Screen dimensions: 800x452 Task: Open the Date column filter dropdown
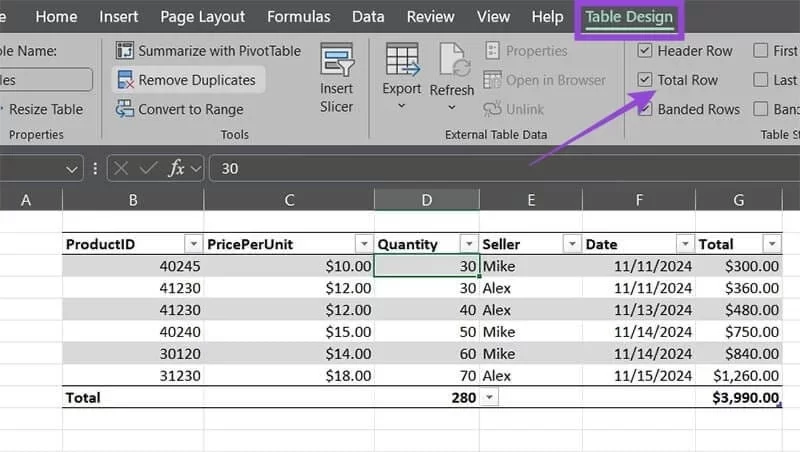coord(685,244)
